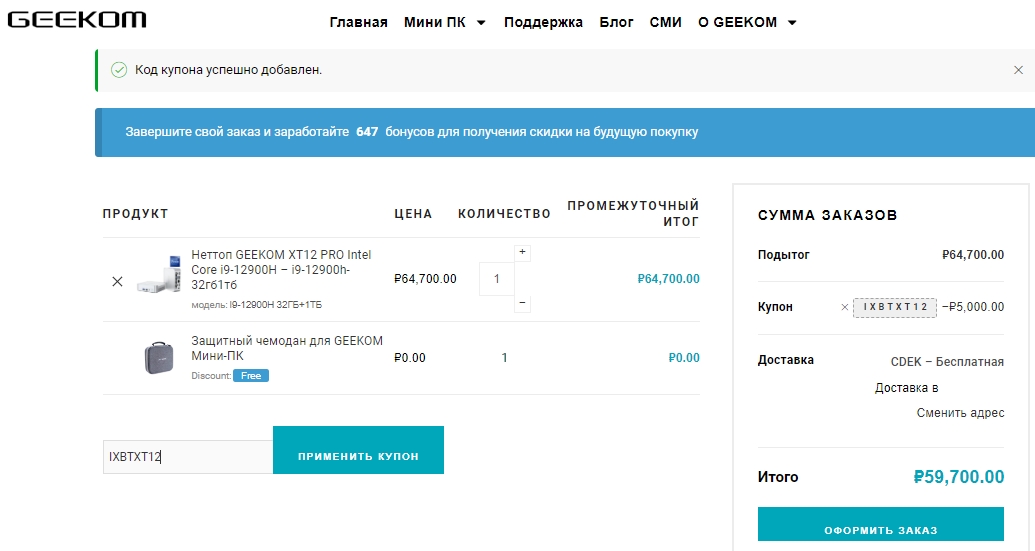Go to the Главная page
This screenshot has width=1035, height=551.
[358, 22]
